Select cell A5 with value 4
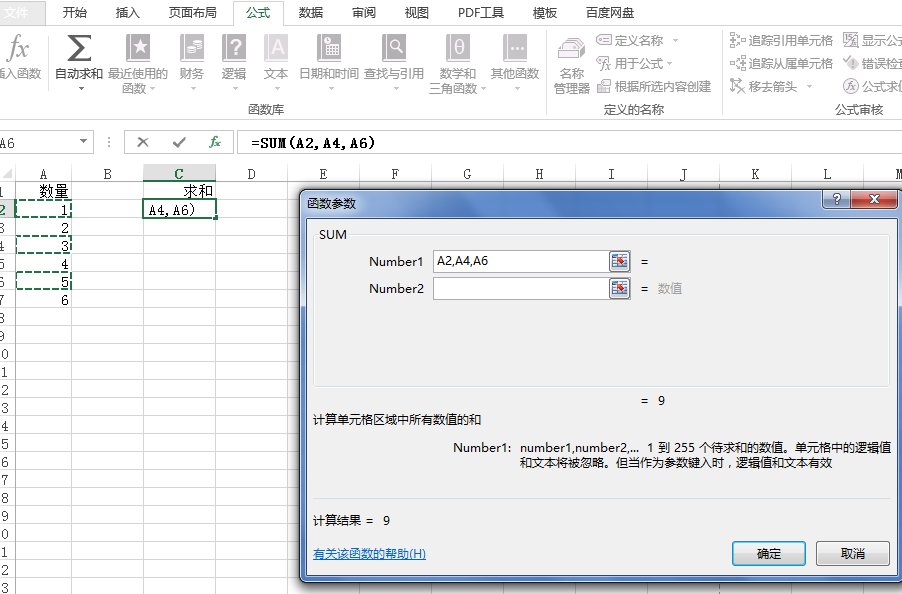Viewport: 902px width, 594px height. tap(43, 264)
